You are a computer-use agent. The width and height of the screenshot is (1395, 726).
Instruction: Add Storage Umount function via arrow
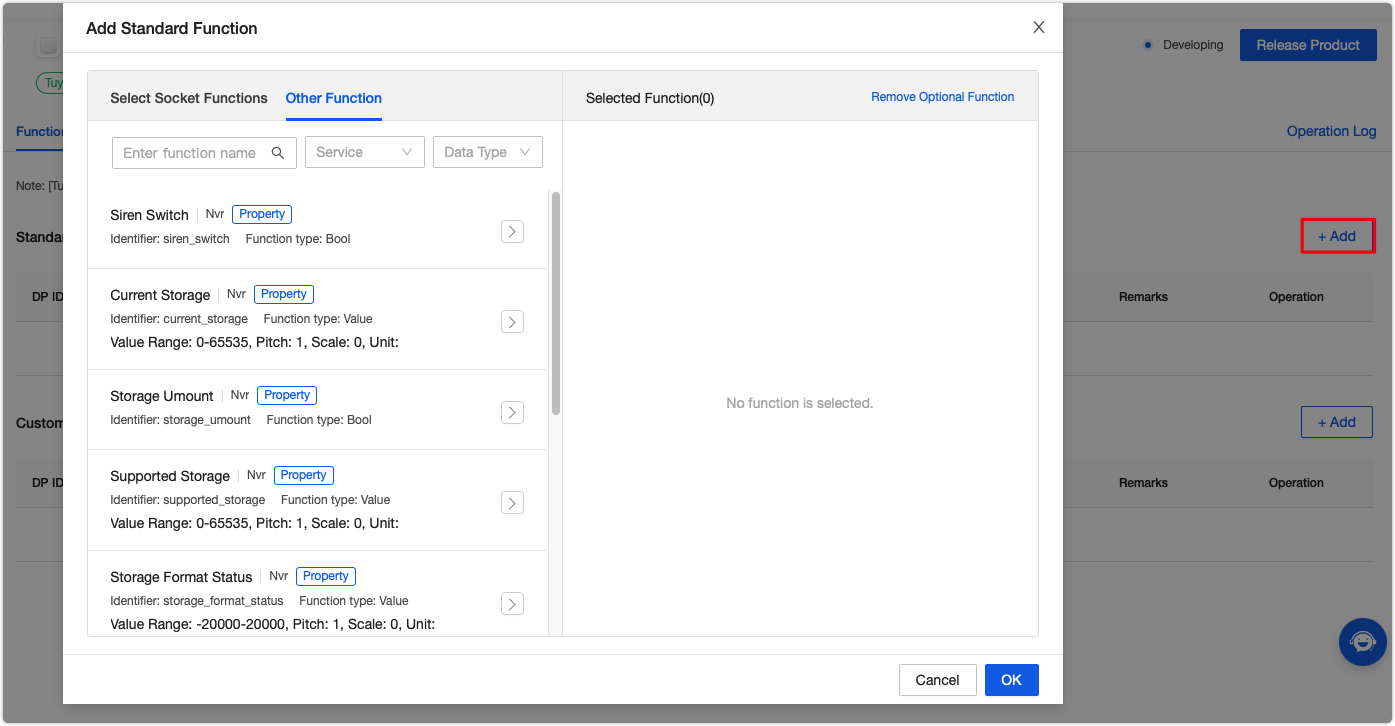point(512,412)
